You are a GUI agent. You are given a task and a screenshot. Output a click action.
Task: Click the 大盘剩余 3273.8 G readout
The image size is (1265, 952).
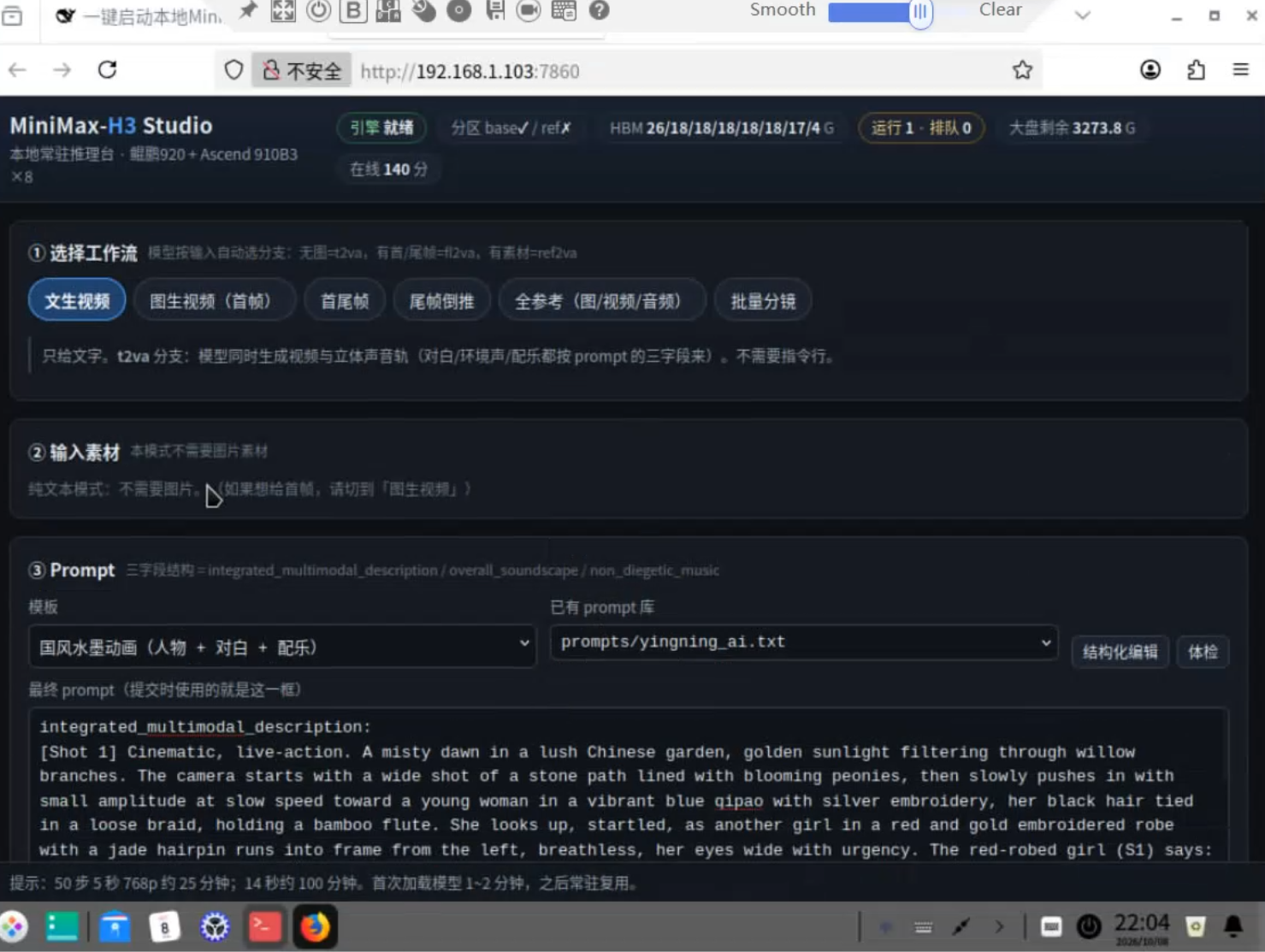(1072, 128)
